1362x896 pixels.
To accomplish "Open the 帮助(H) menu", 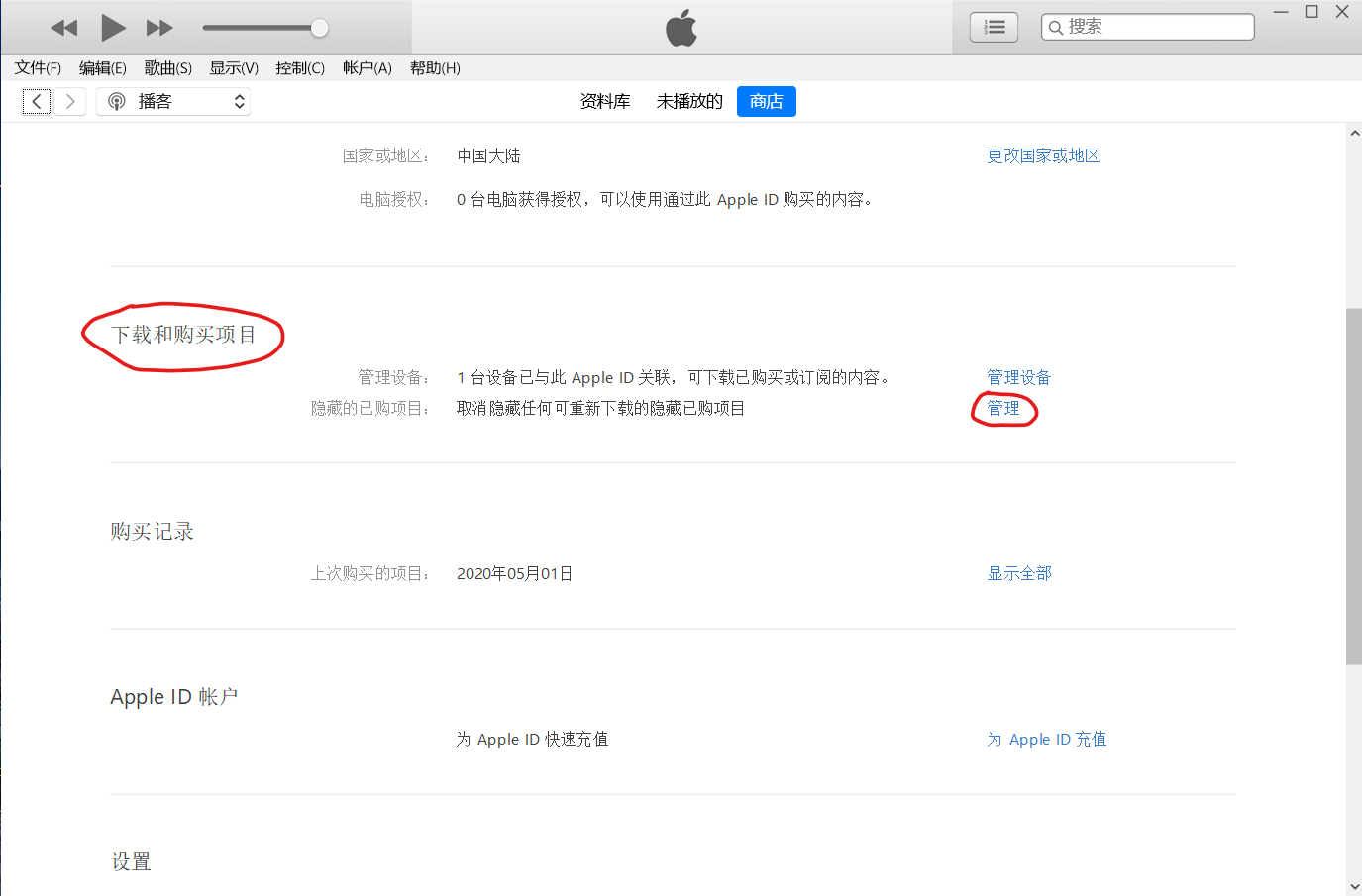I will (x=435, y=68).
